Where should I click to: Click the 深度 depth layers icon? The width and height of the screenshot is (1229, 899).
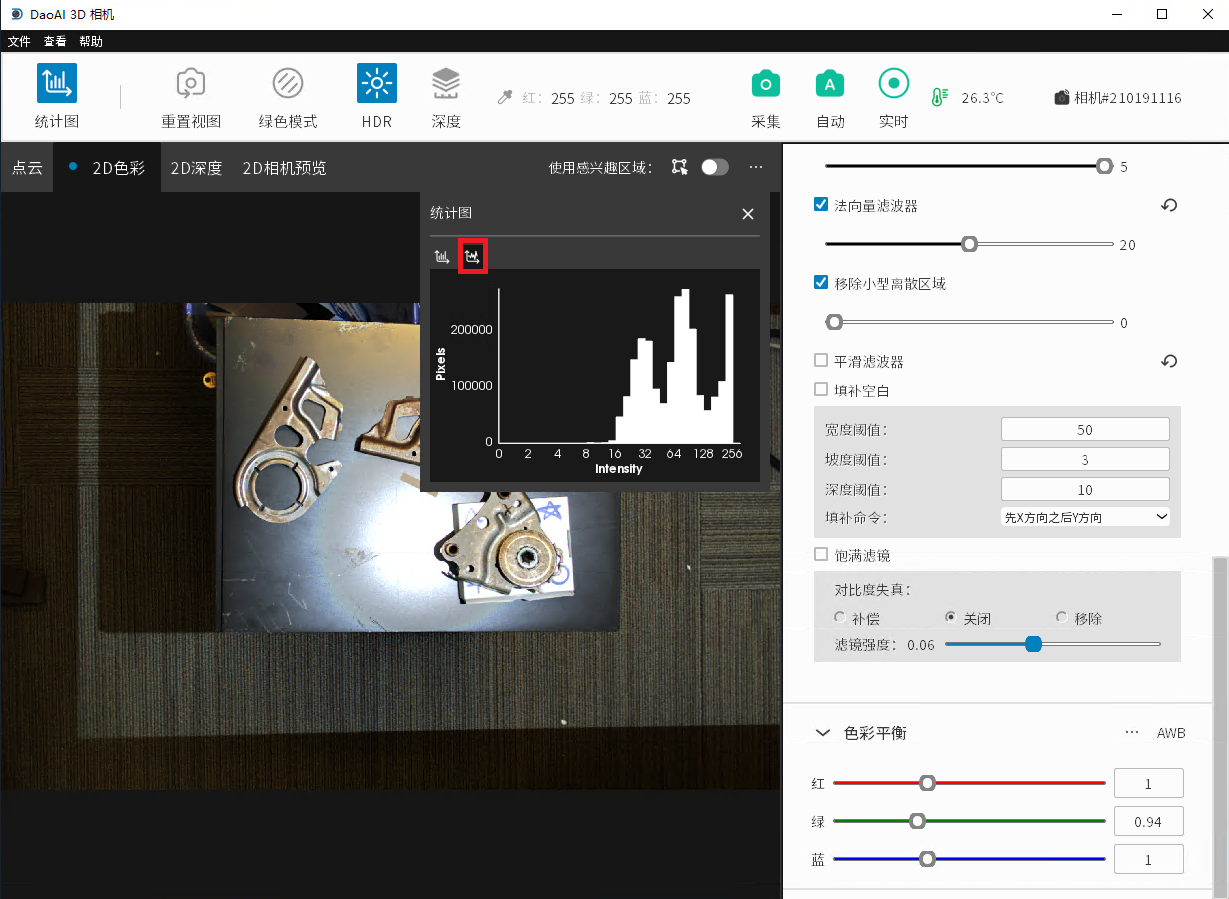(x=446, y=84)
